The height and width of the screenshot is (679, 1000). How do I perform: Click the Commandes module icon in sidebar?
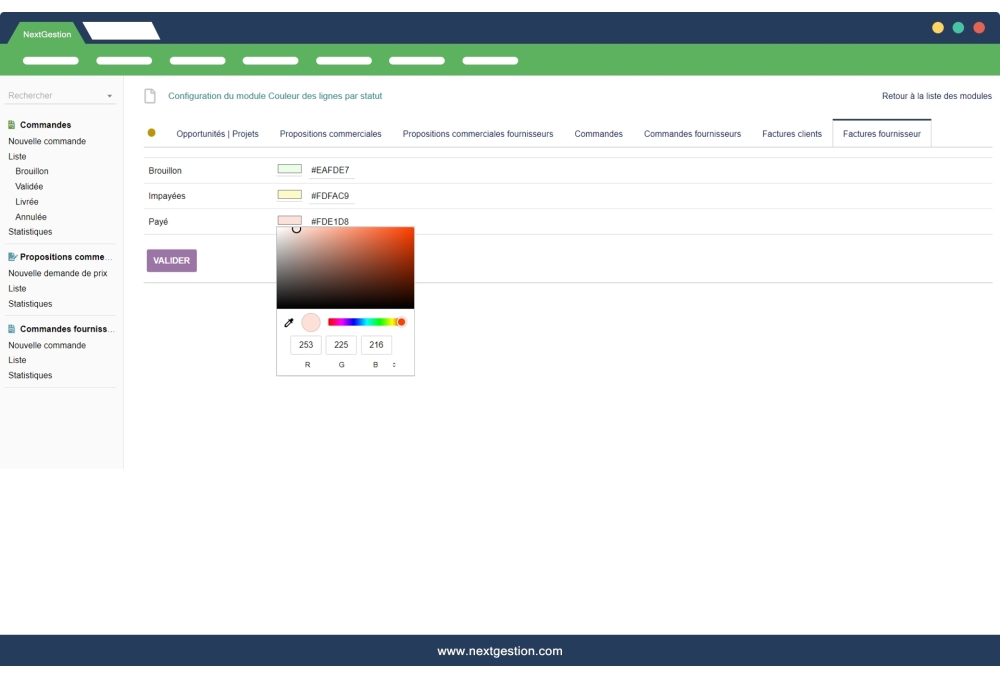point(9,124)
